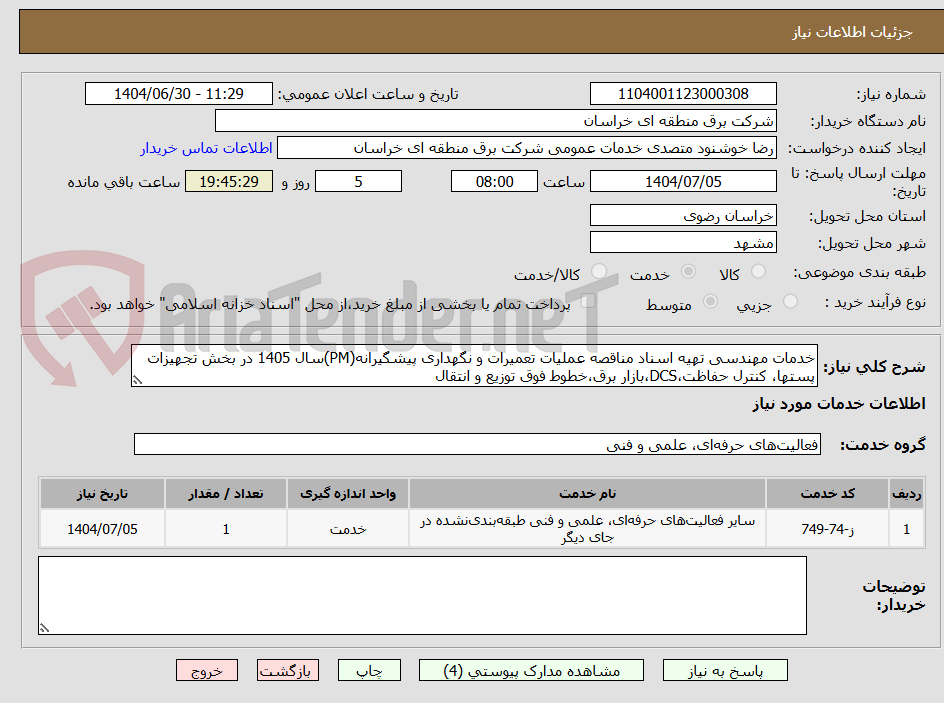Click the ساعت time field showing 08:00
This screenshot has height=703, width=944.
[494, 181]
